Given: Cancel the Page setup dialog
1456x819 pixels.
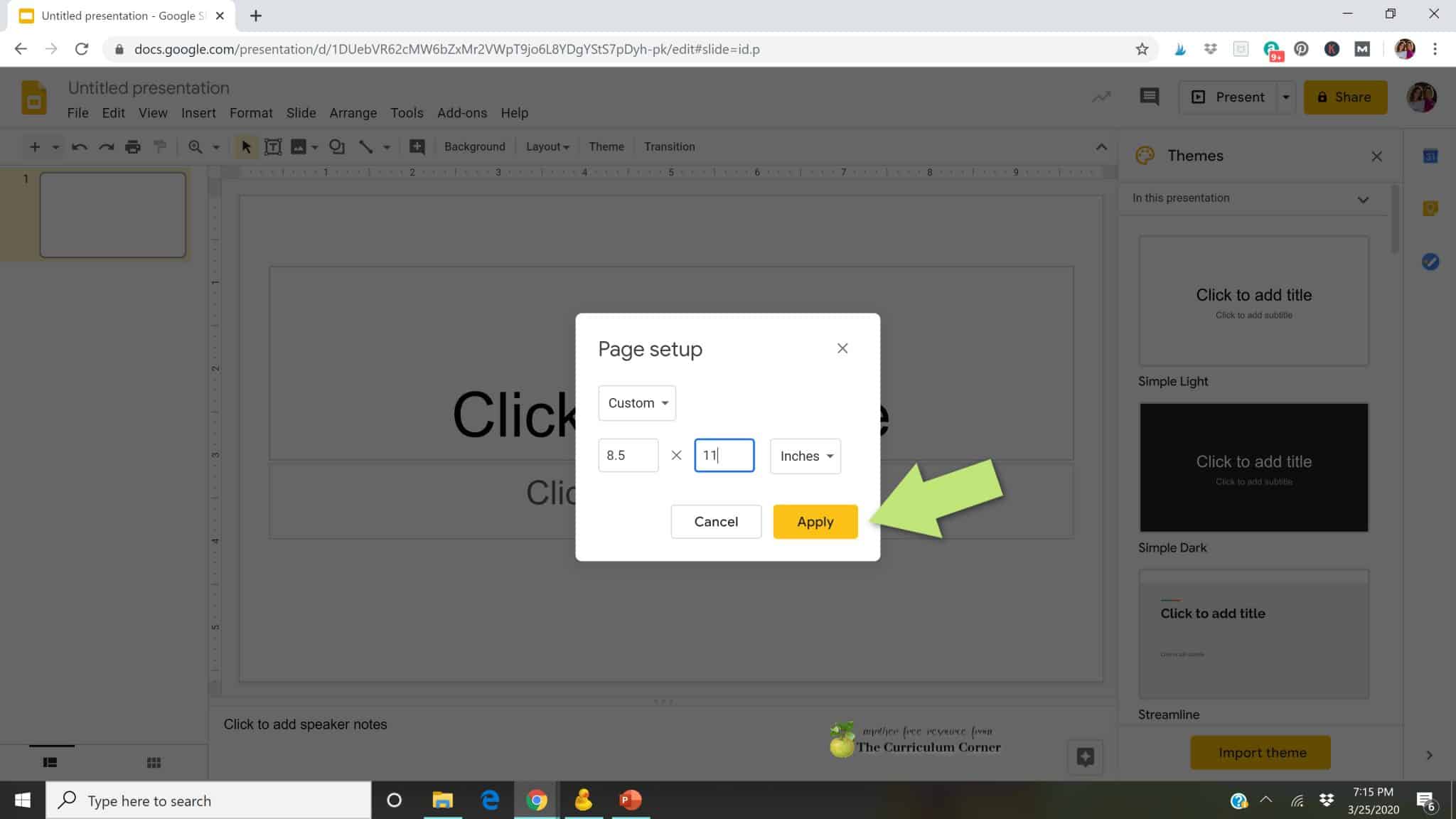Looking at the screenshot, I should 715,521.
